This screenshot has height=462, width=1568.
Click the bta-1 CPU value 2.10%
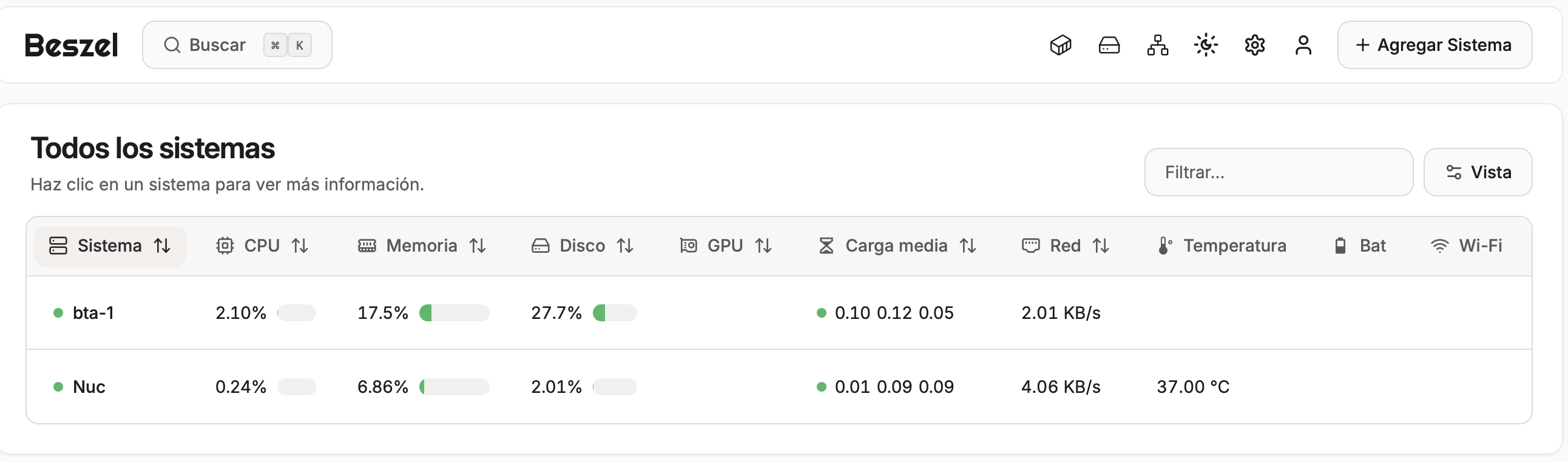240,313
